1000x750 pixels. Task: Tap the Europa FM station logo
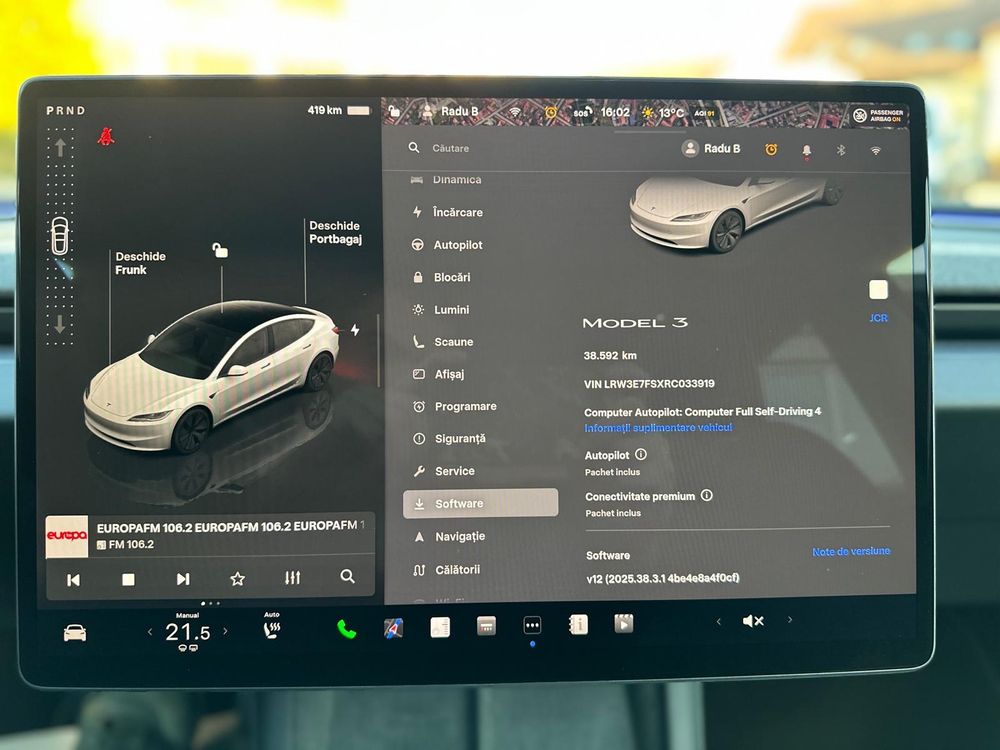pos(66,536)
